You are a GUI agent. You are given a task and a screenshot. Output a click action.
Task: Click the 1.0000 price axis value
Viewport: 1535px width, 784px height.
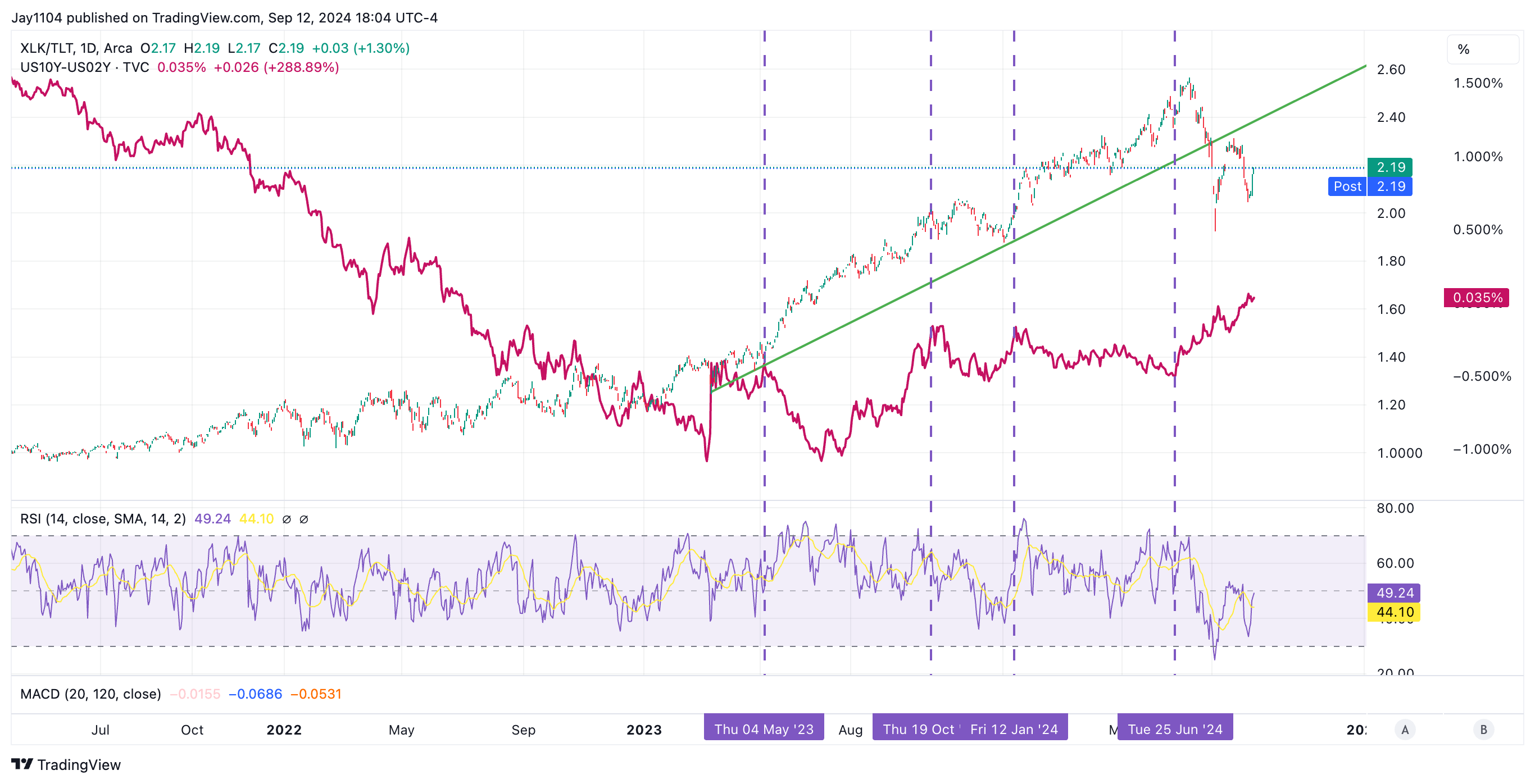1400,453
